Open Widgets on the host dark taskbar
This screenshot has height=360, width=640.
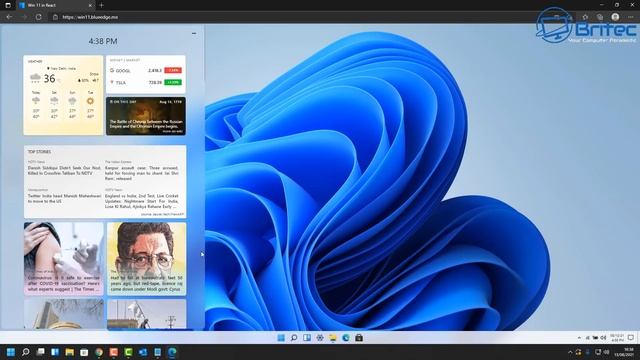(x=55, y=352)
